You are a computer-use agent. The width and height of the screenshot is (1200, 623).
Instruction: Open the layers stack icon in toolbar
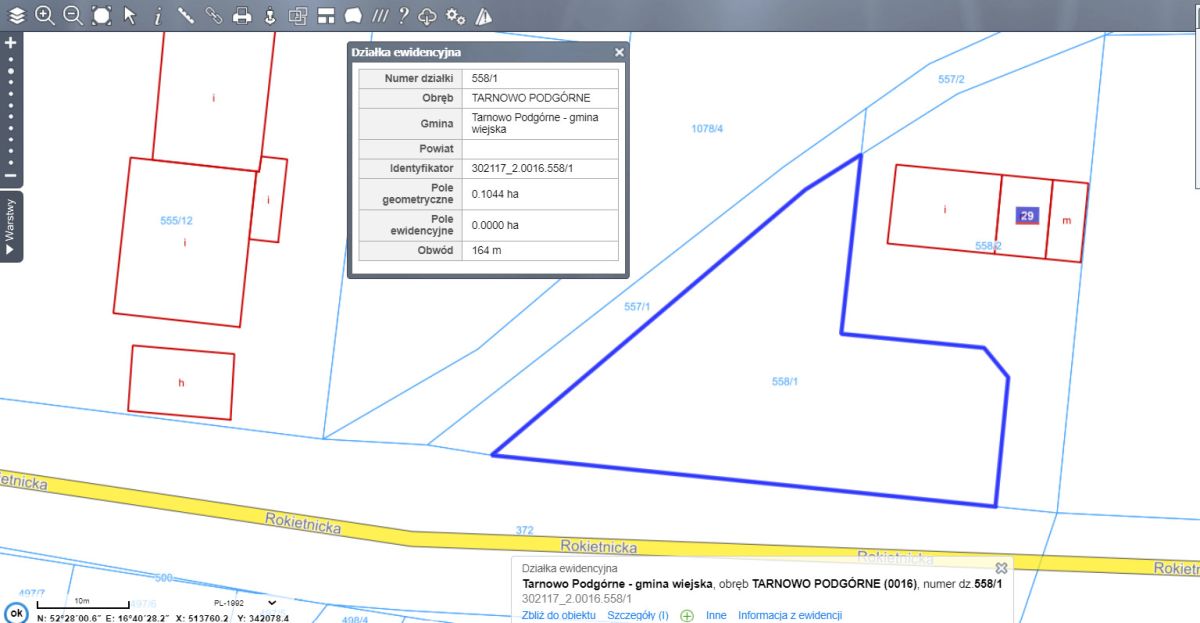(x=17, y=15)
